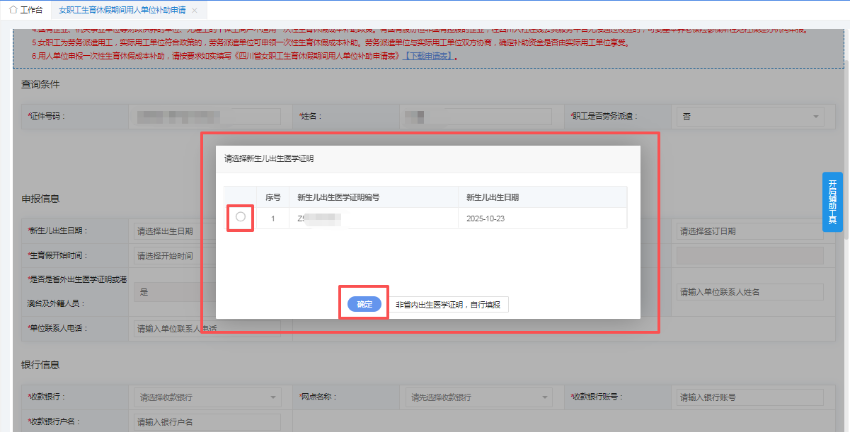Open the 工作台 home tab
The height and width of the screenshot is (432, 850).
[x=27, y=10]
